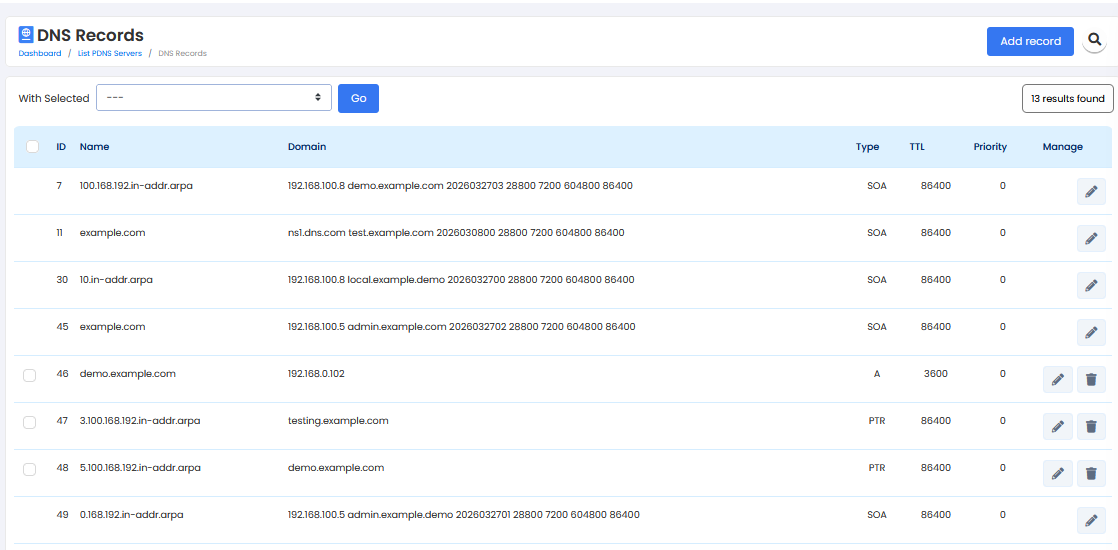Check the box for record ID 46
The image size is (1118, 550).
[29, 375]
